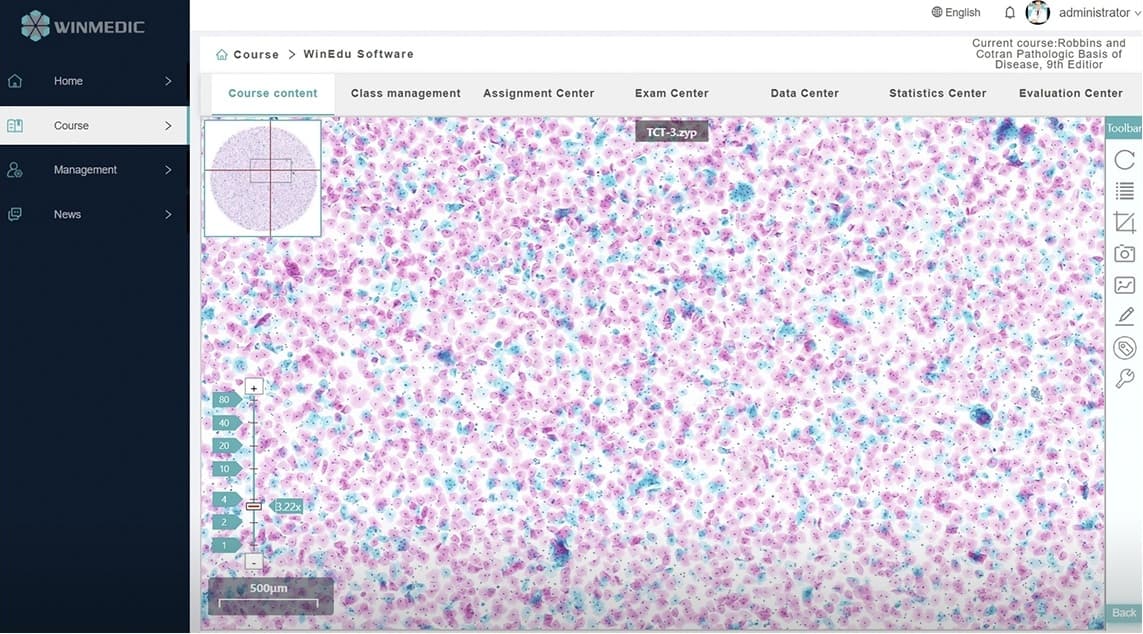1143x634 pixels.
Task: Click the slide overview thumbnail navigator
Action: click(x=263, y=178)
